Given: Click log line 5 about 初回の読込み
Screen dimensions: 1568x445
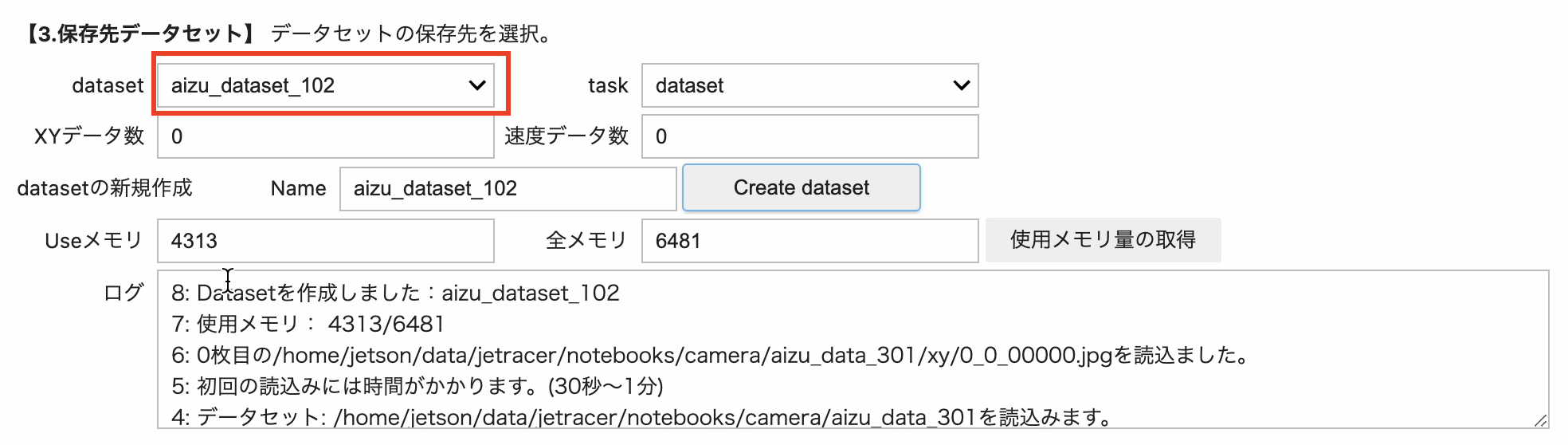Looking at the screenshot, I should pyautogui.click(x=417, y=386).
